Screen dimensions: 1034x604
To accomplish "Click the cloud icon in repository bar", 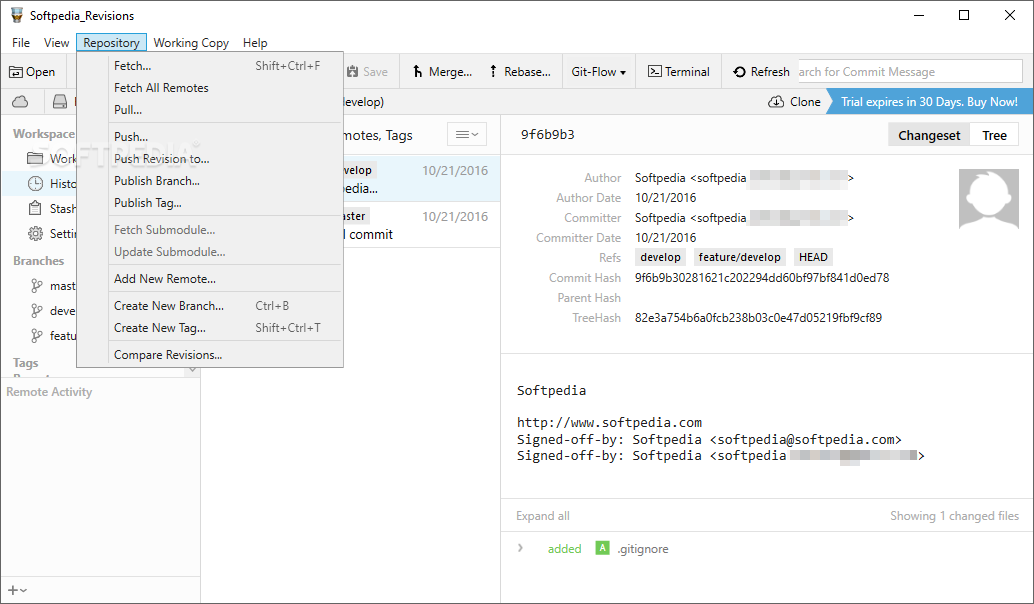I will point(20,102).
